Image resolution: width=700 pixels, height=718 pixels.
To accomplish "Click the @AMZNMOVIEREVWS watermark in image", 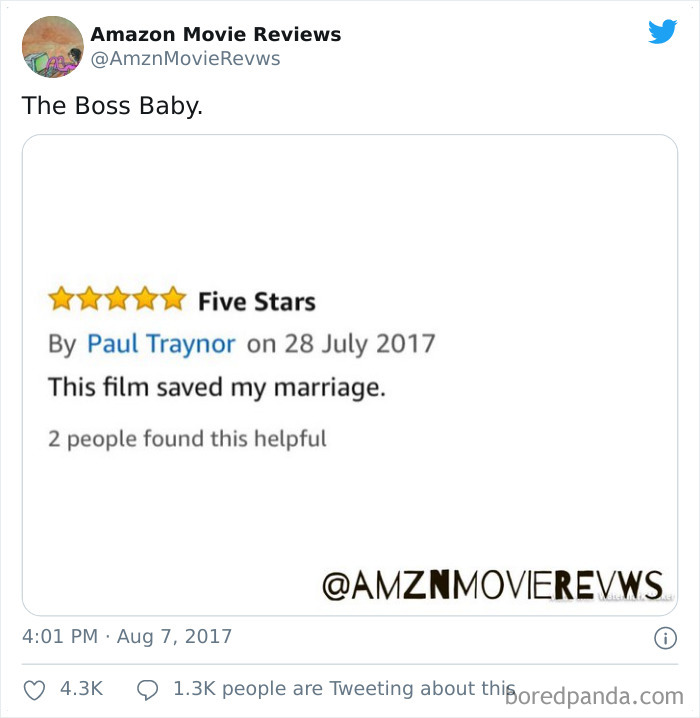I will [493, 585].
